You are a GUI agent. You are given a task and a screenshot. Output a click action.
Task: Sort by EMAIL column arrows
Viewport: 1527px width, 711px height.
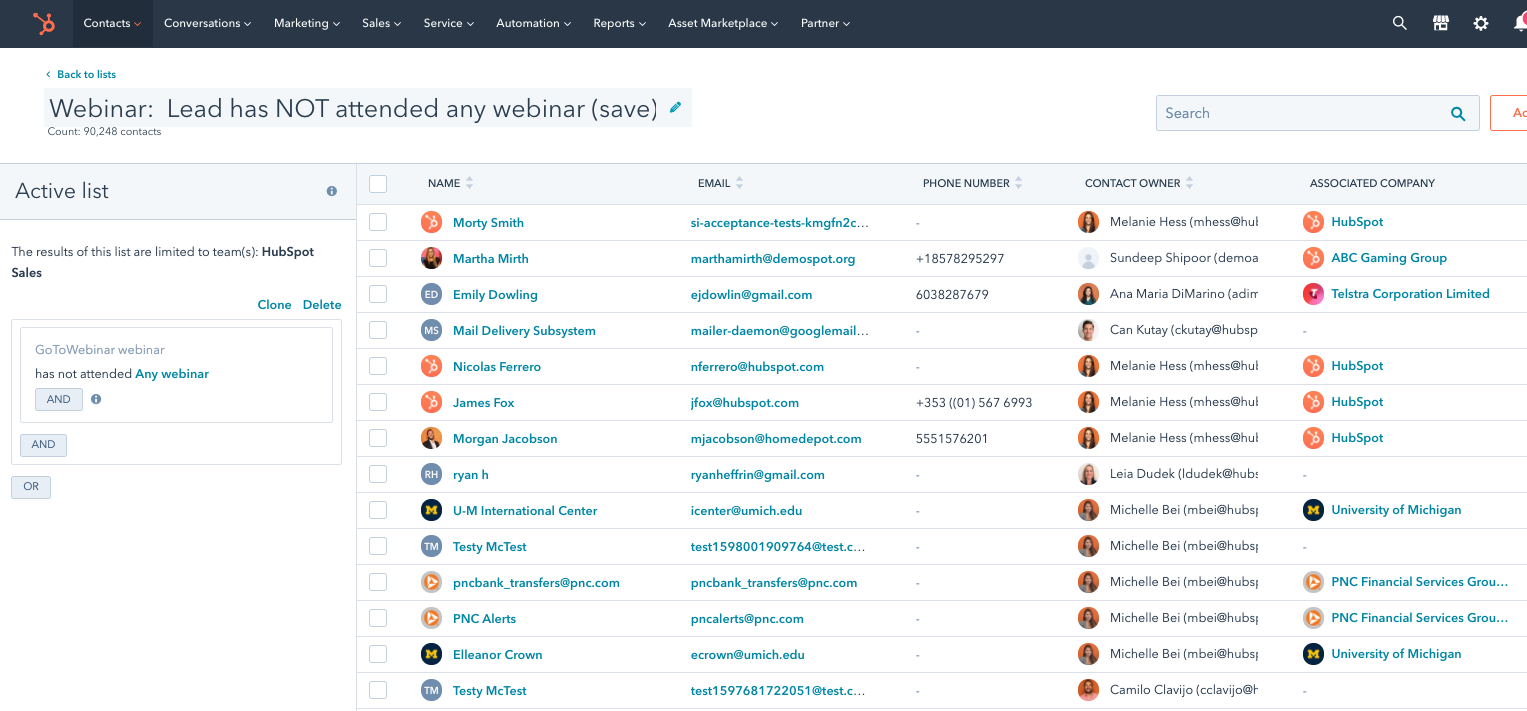point(740,183)
